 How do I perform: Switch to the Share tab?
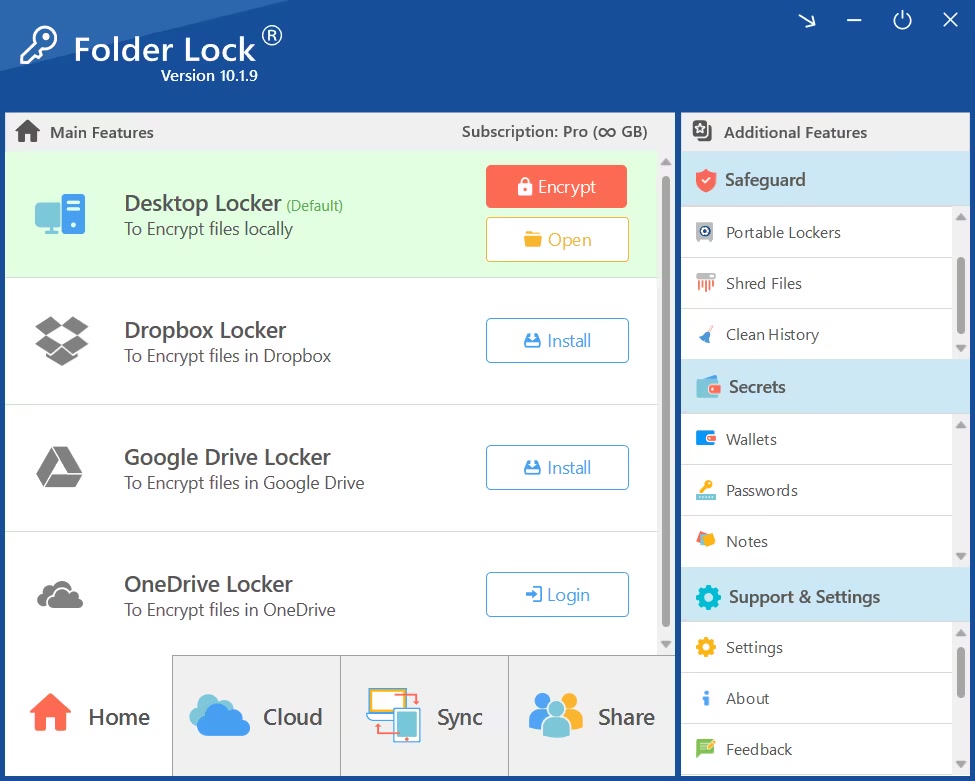(592, 716)
